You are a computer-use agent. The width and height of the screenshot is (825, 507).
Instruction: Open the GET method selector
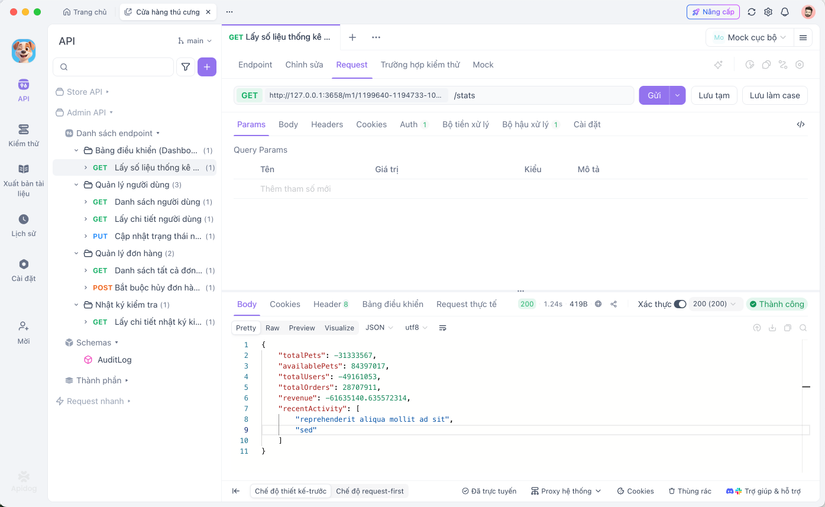pyautogui.click(x=249, y=95)
